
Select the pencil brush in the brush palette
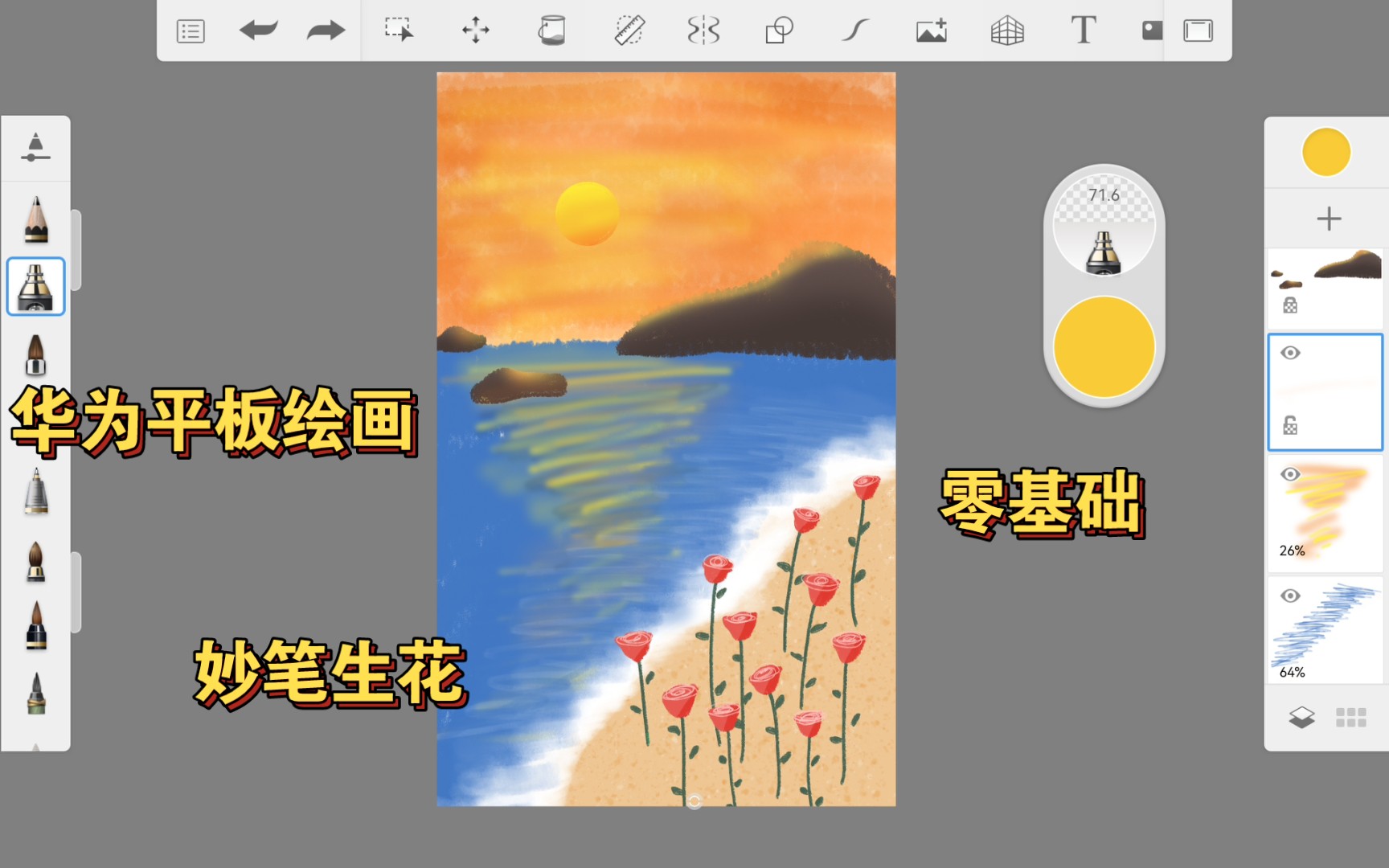[35, 219]
